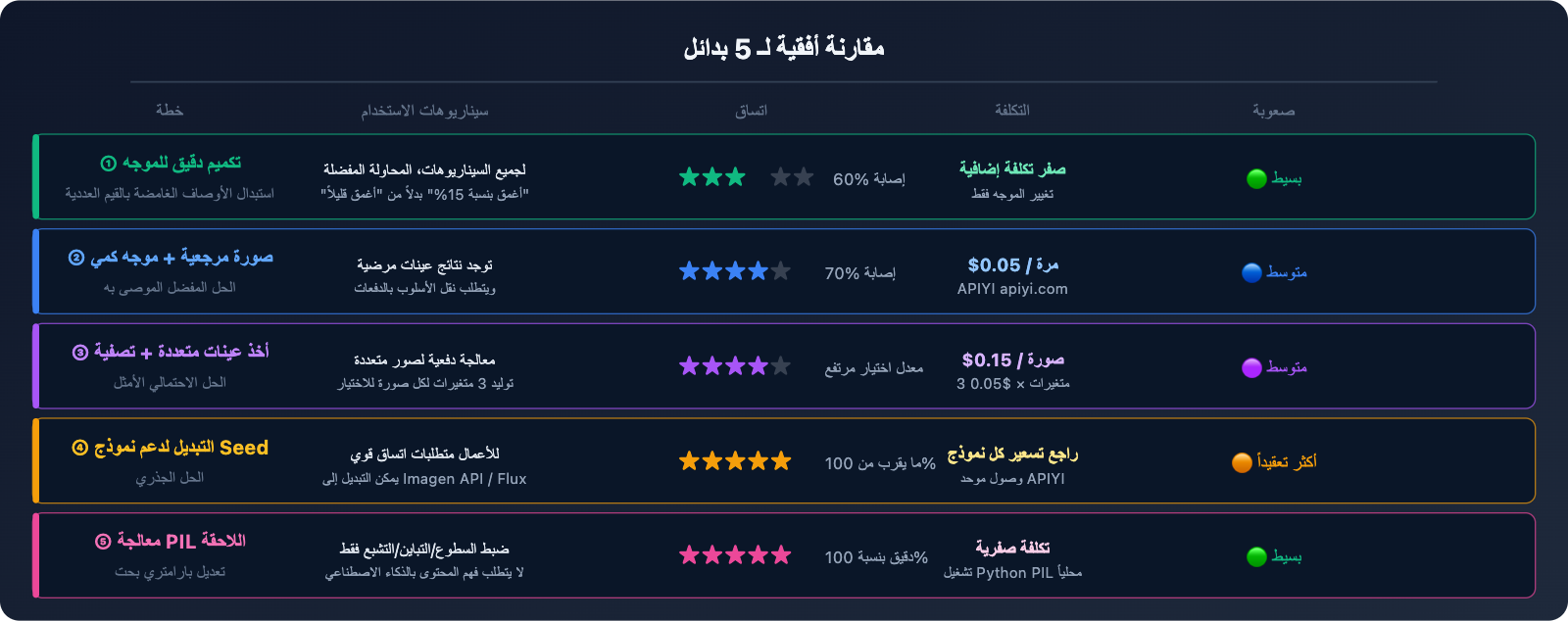Click the خطة column header
The image size is (1568, 621).
coord(170,111)
